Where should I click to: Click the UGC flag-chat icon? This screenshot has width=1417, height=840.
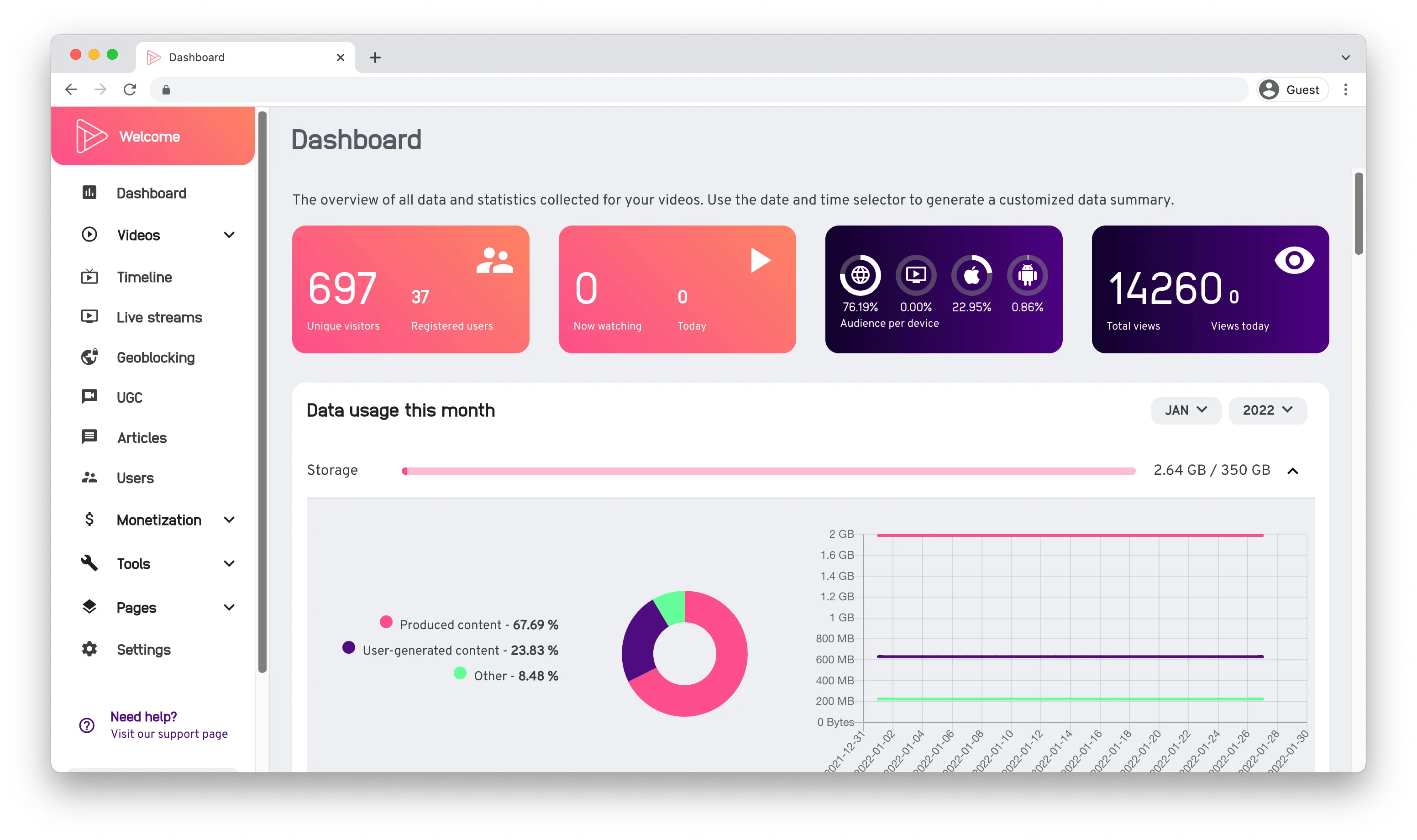tap(89, 396)
